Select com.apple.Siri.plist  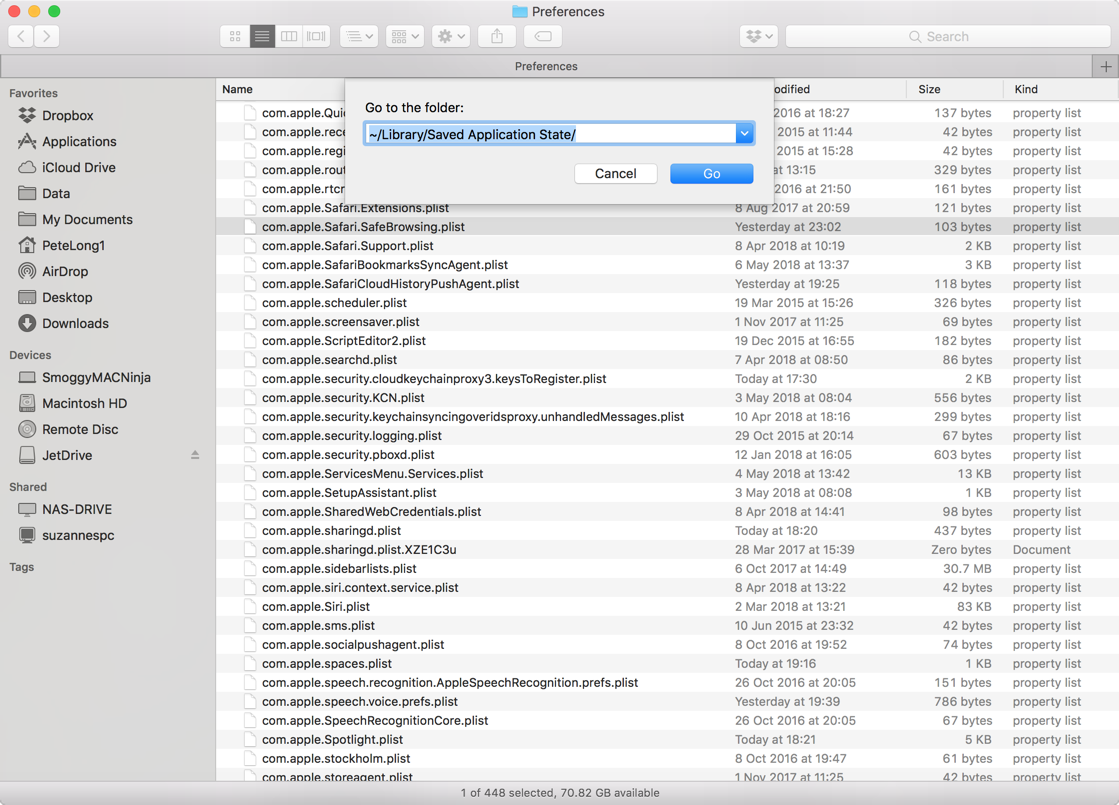(667, 607)
